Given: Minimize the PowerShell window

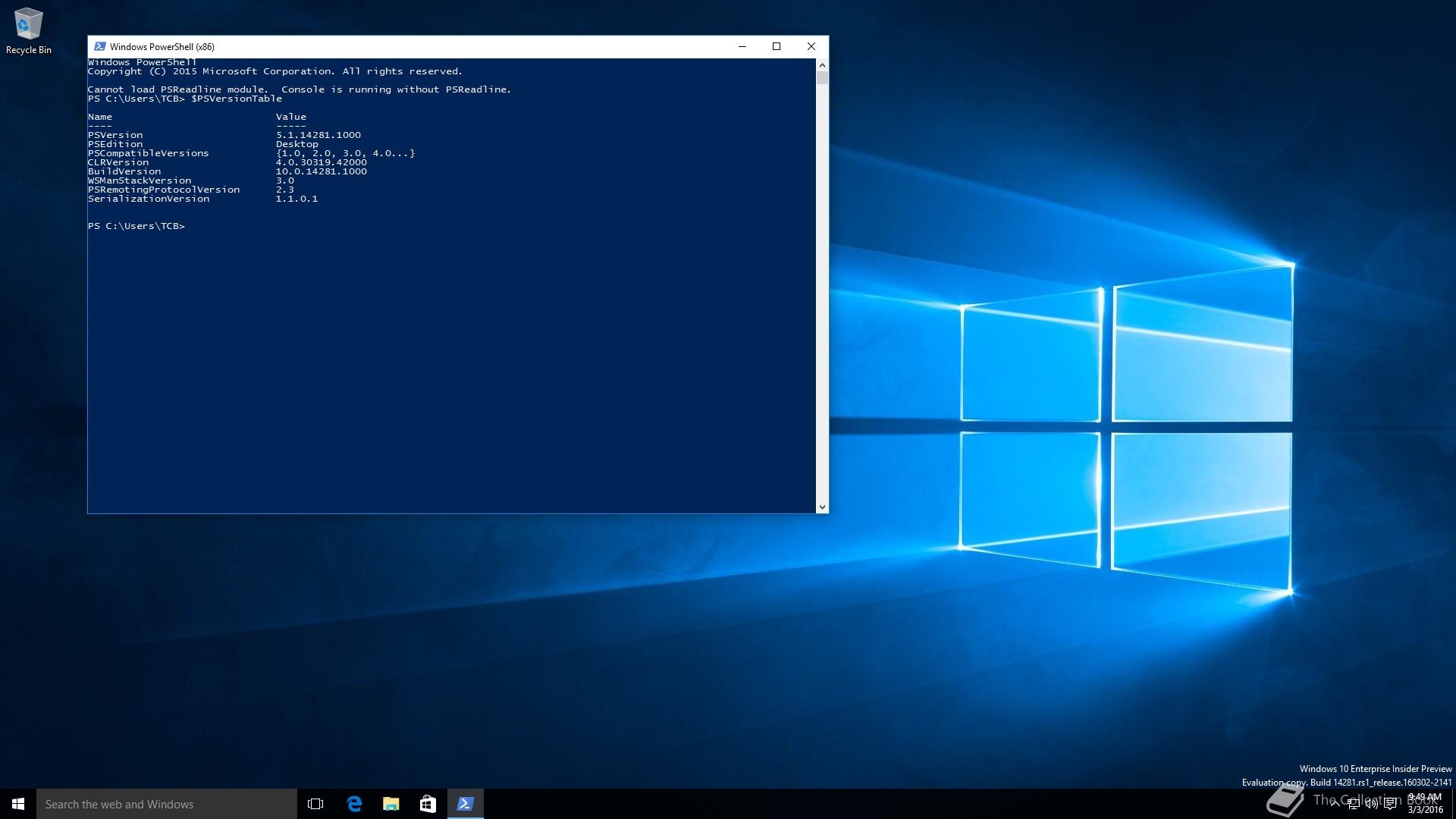Looking at the screenshot, I should (742, 46).
